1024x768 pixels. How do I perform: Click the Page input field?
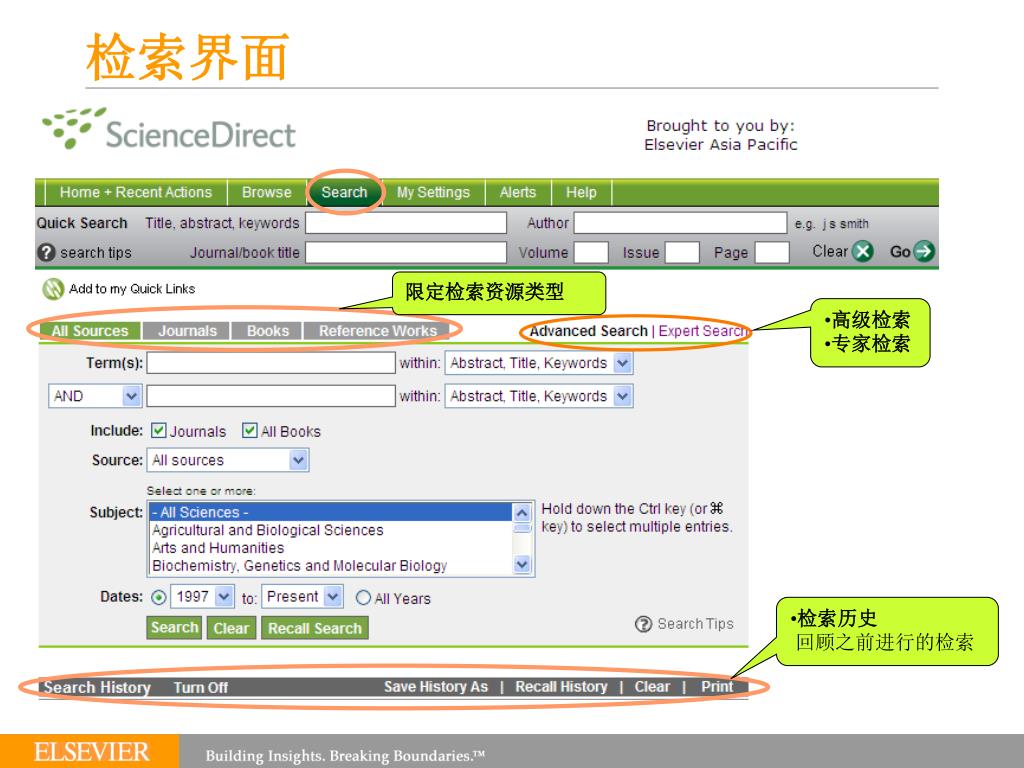pos(772,253)
